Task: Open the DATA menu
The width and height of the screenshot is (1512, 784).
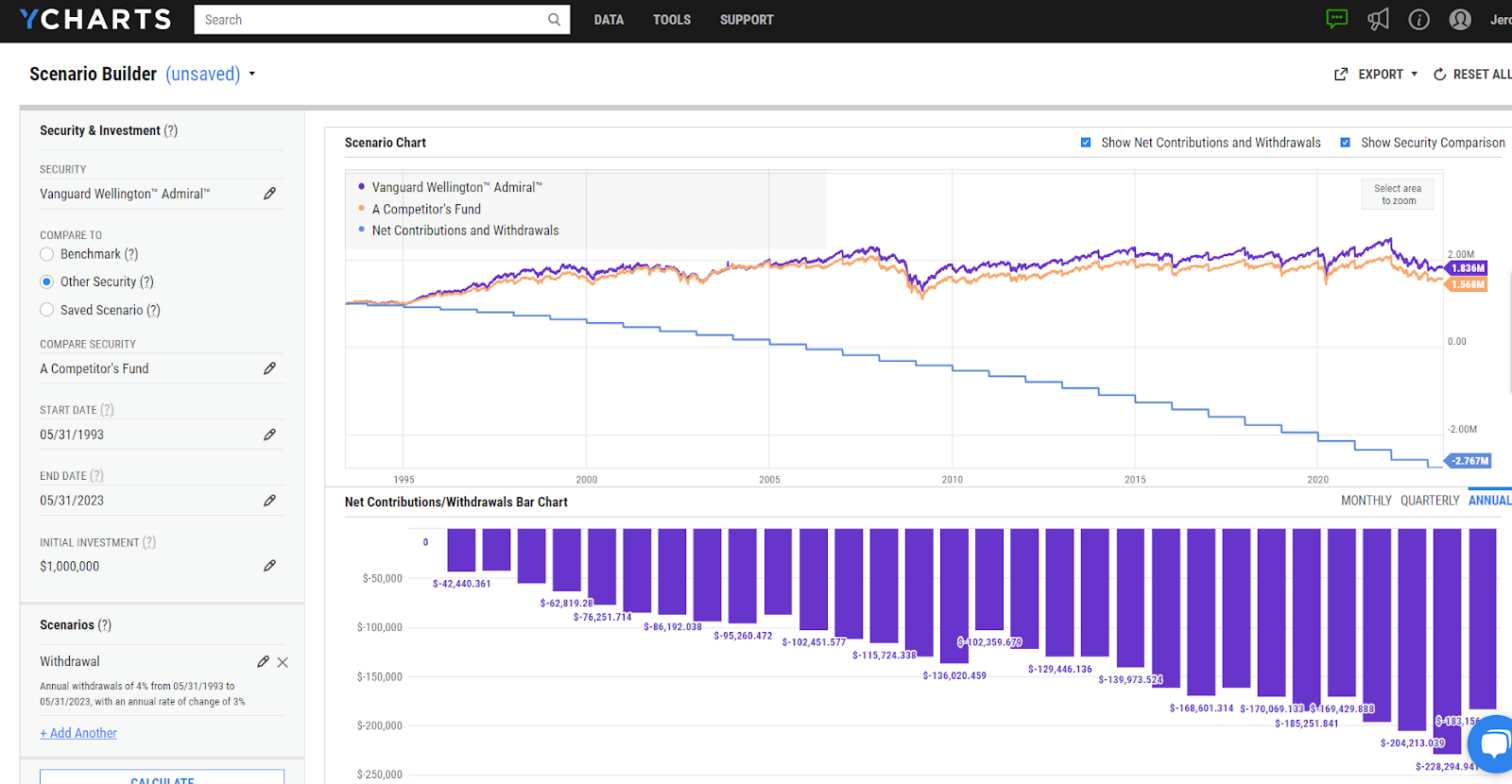Action: pos(609,20)
